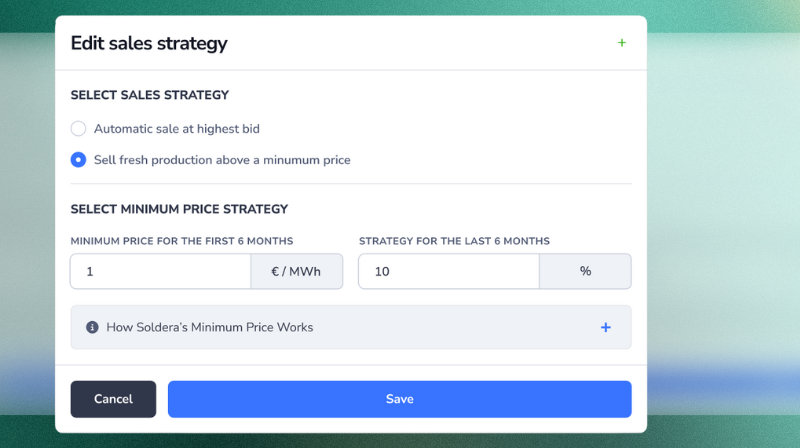This screenshot has height=448, width=800.
Task: Click the green plus icon in dialog header
Action: (x=622, y=43)
